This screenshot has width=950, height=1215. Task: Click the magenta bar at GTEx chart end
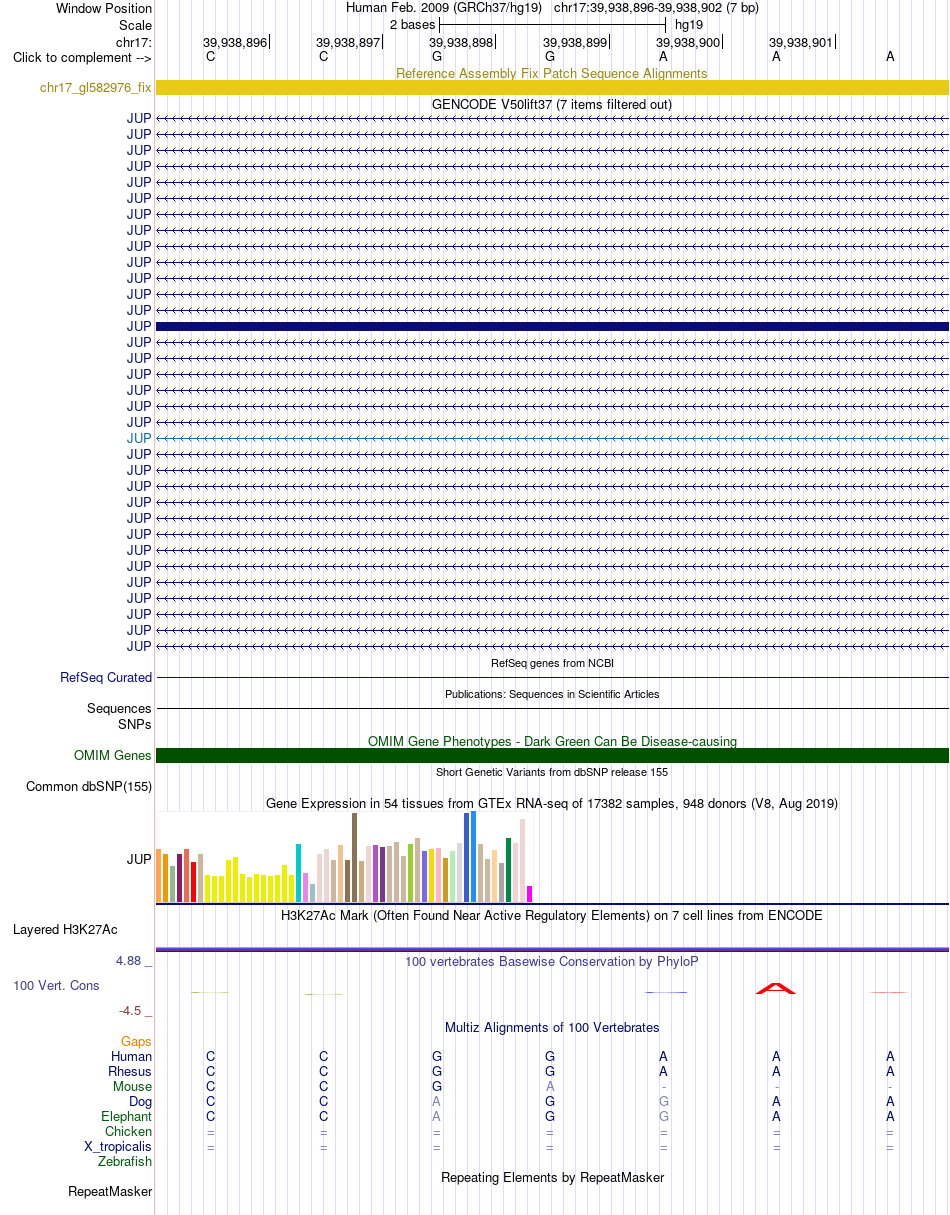[x=530, y=894]
